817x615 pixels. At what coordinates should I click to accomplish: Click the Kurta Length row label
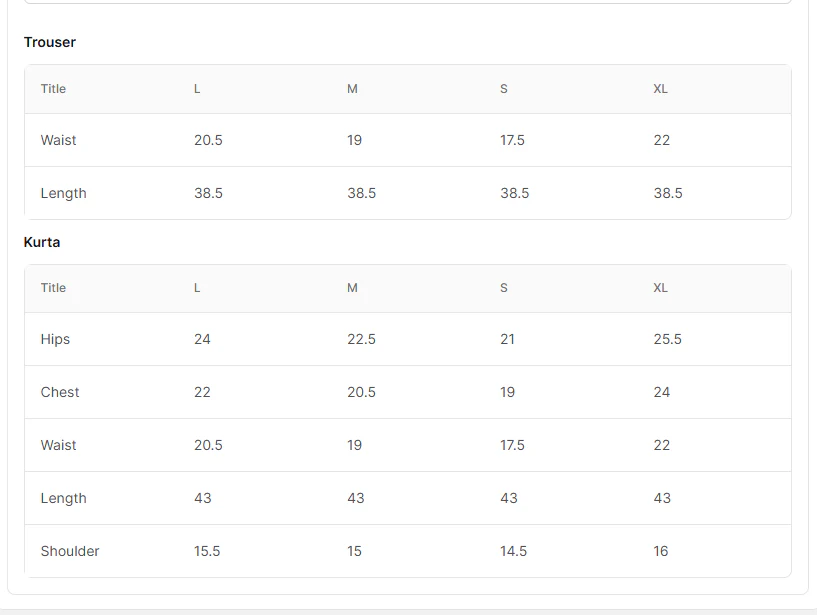pos(64,498)
